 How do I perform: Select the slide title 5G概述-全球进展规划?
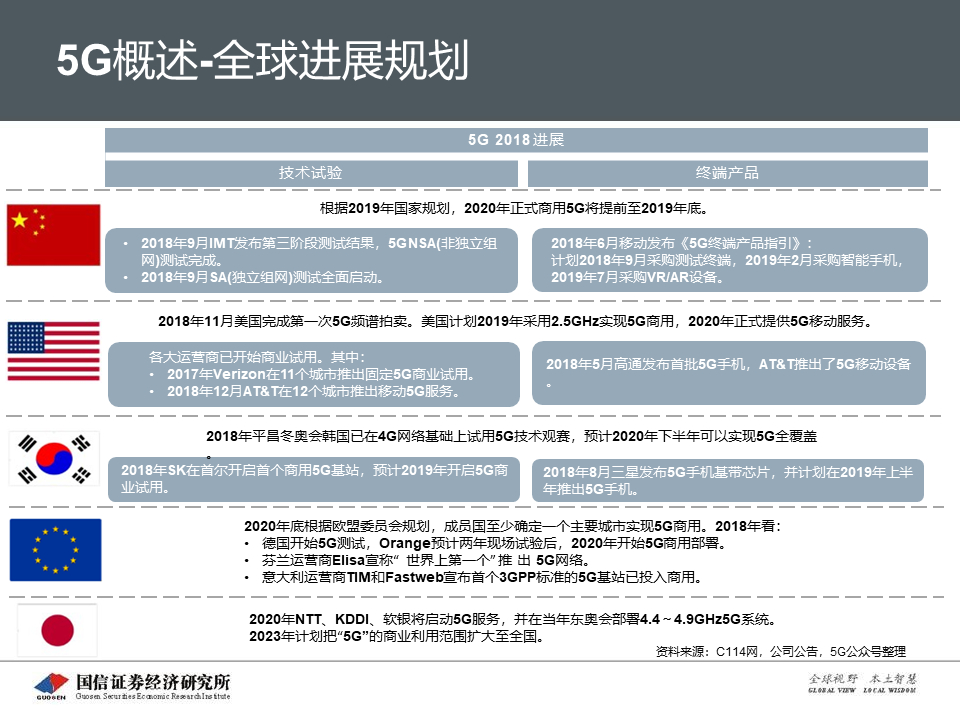pyautogui.click(x=263, y=60)
